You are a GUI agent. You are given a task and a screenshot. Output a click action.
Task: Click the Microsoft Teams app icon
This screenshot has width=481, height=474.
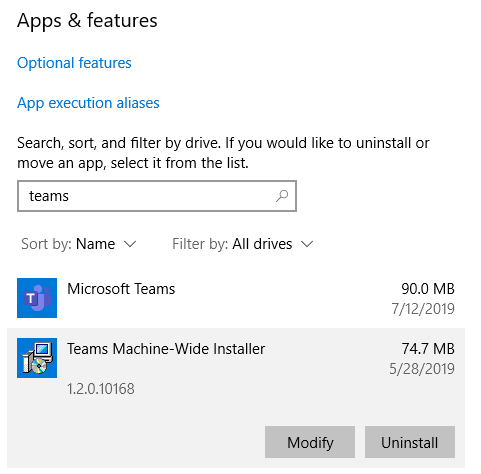(x=37, y=298)
